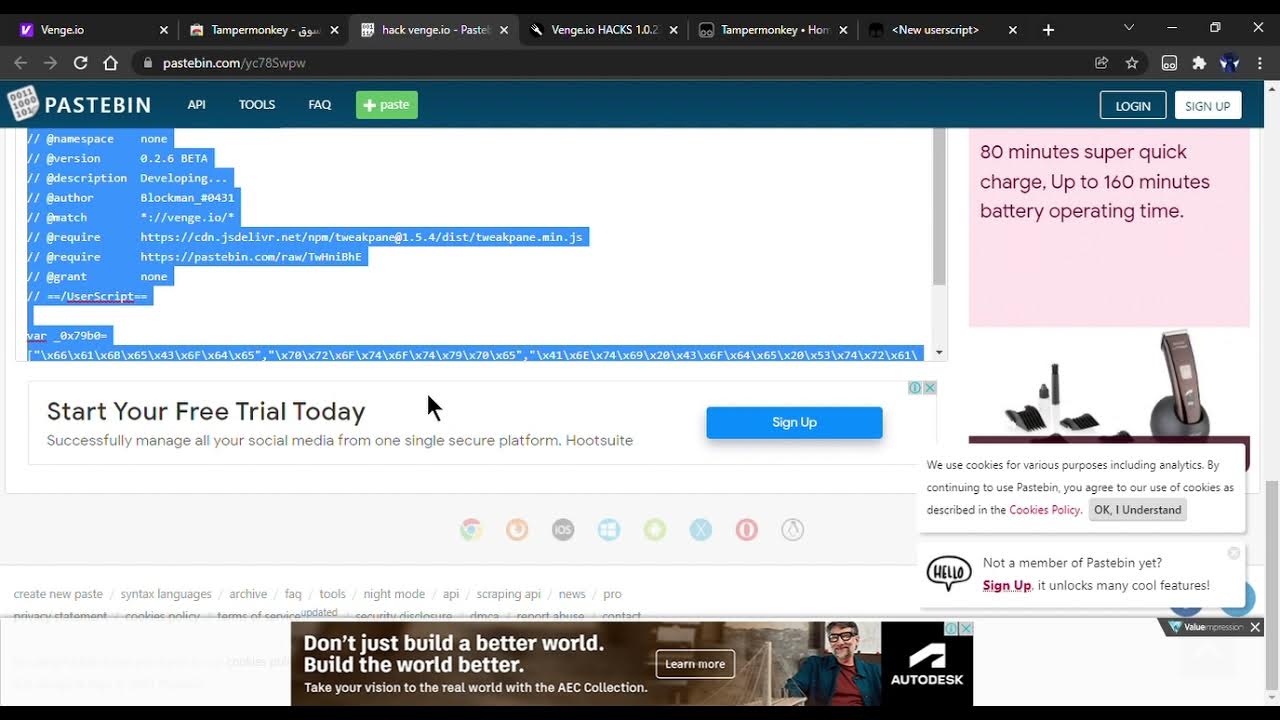This screenshot has height=720, width=1280.
Task: Reload the page with the refresh icon
Action: click(x=80, y=63)
